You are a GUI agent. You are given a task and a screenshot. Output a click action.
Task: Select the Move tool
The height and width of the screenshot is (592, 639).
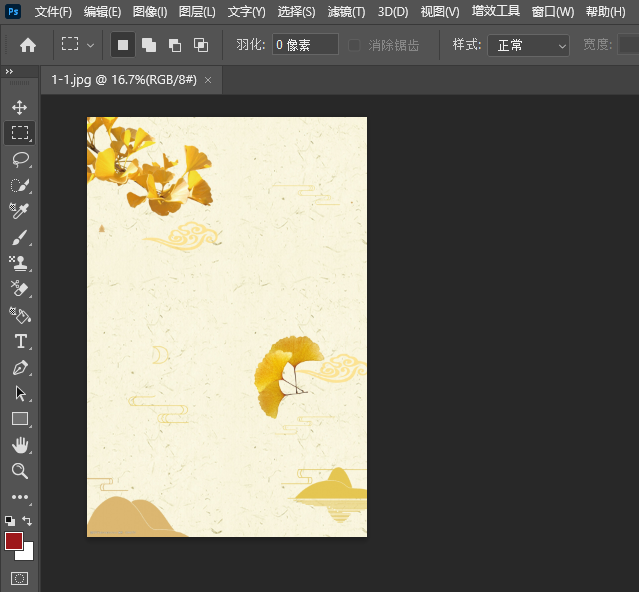[20, 107]
